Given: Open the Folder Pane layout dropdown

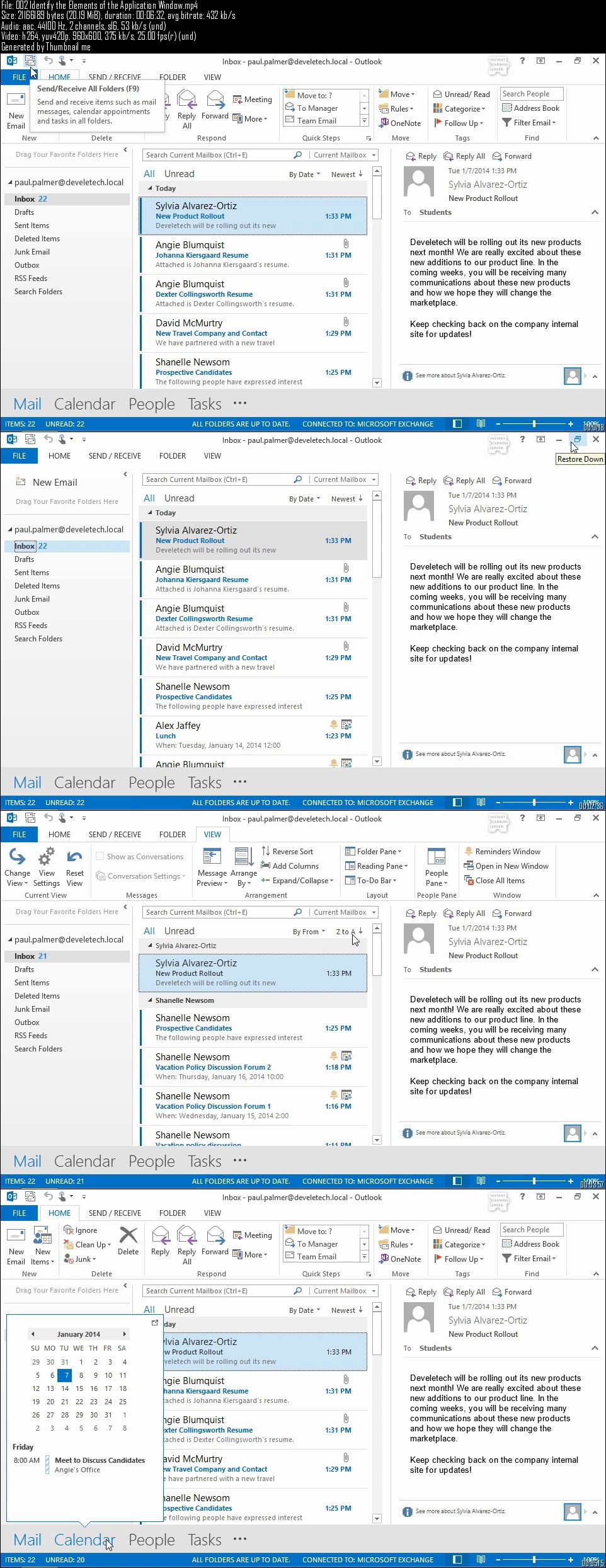Looking at the screenshot, I should pos(374,851).
